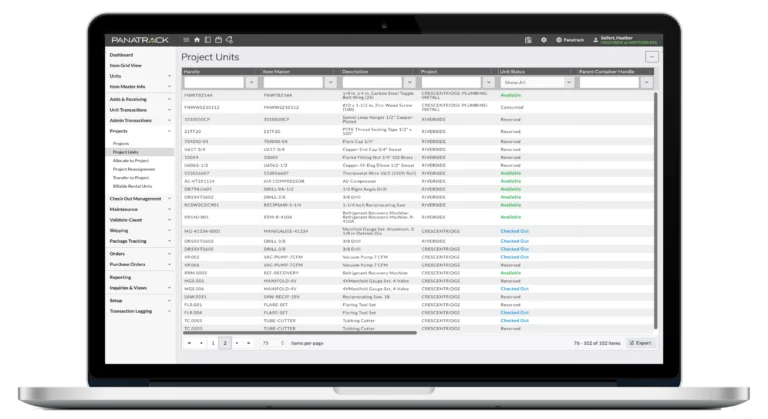Click Parent Container Handle filter input
The height and width of the screenshot is (419, 768).
click(x=610, y=82)
